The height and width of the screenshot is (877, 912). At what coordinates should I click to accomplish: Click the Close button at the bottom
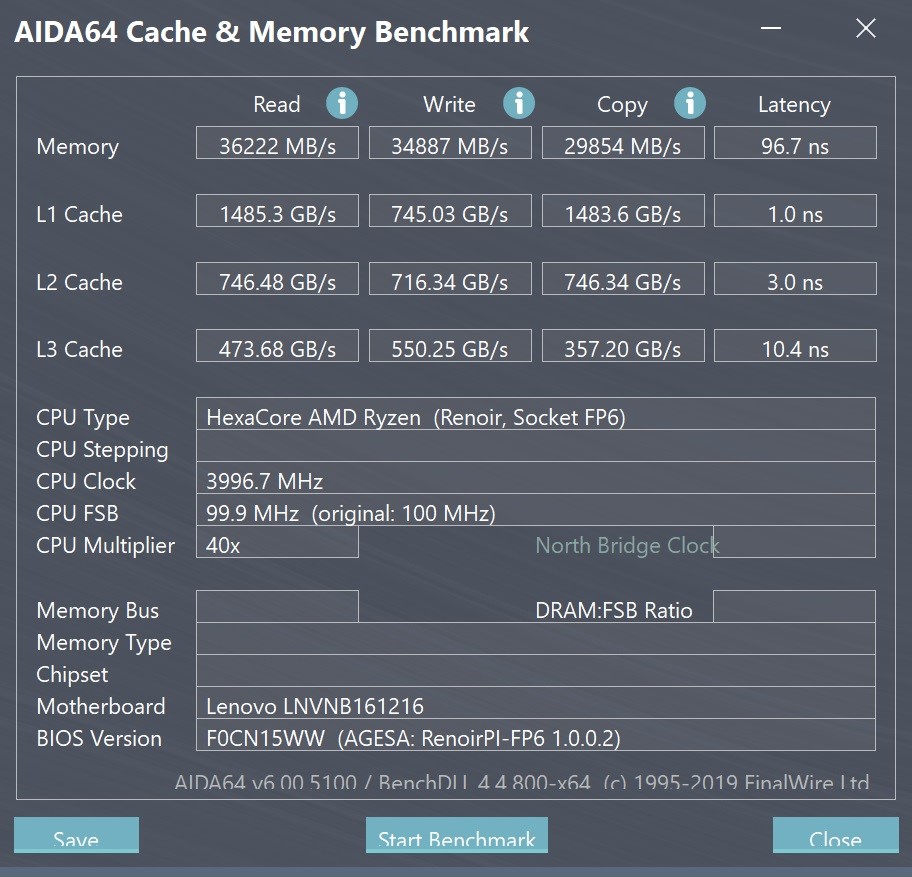[835, 835]
